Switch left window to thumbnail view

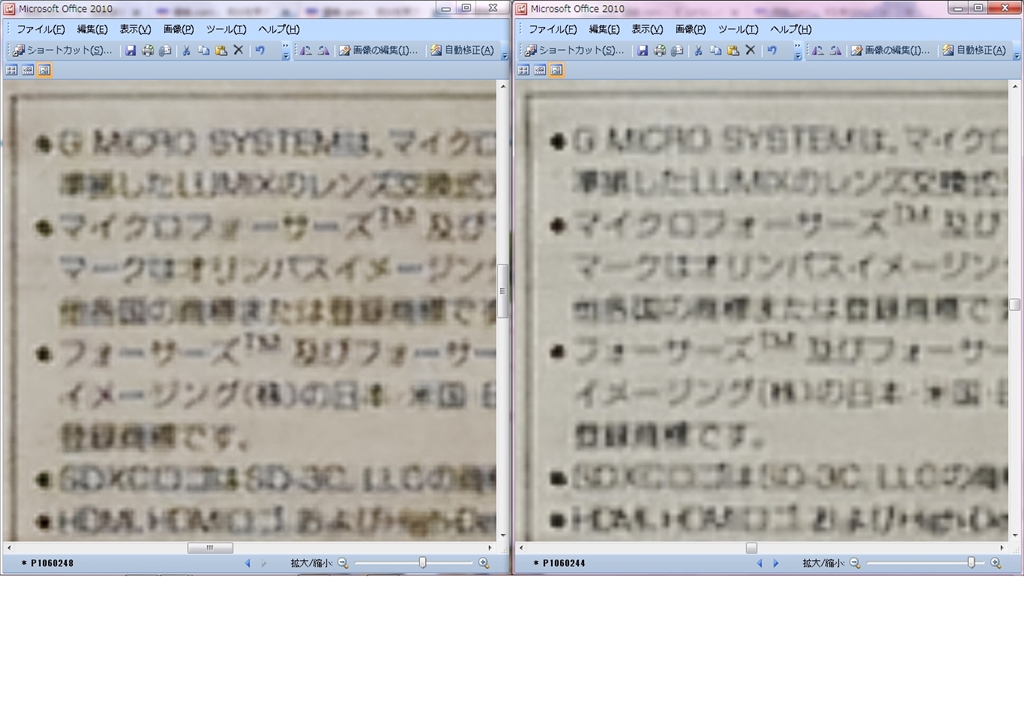tap(12, 70)
